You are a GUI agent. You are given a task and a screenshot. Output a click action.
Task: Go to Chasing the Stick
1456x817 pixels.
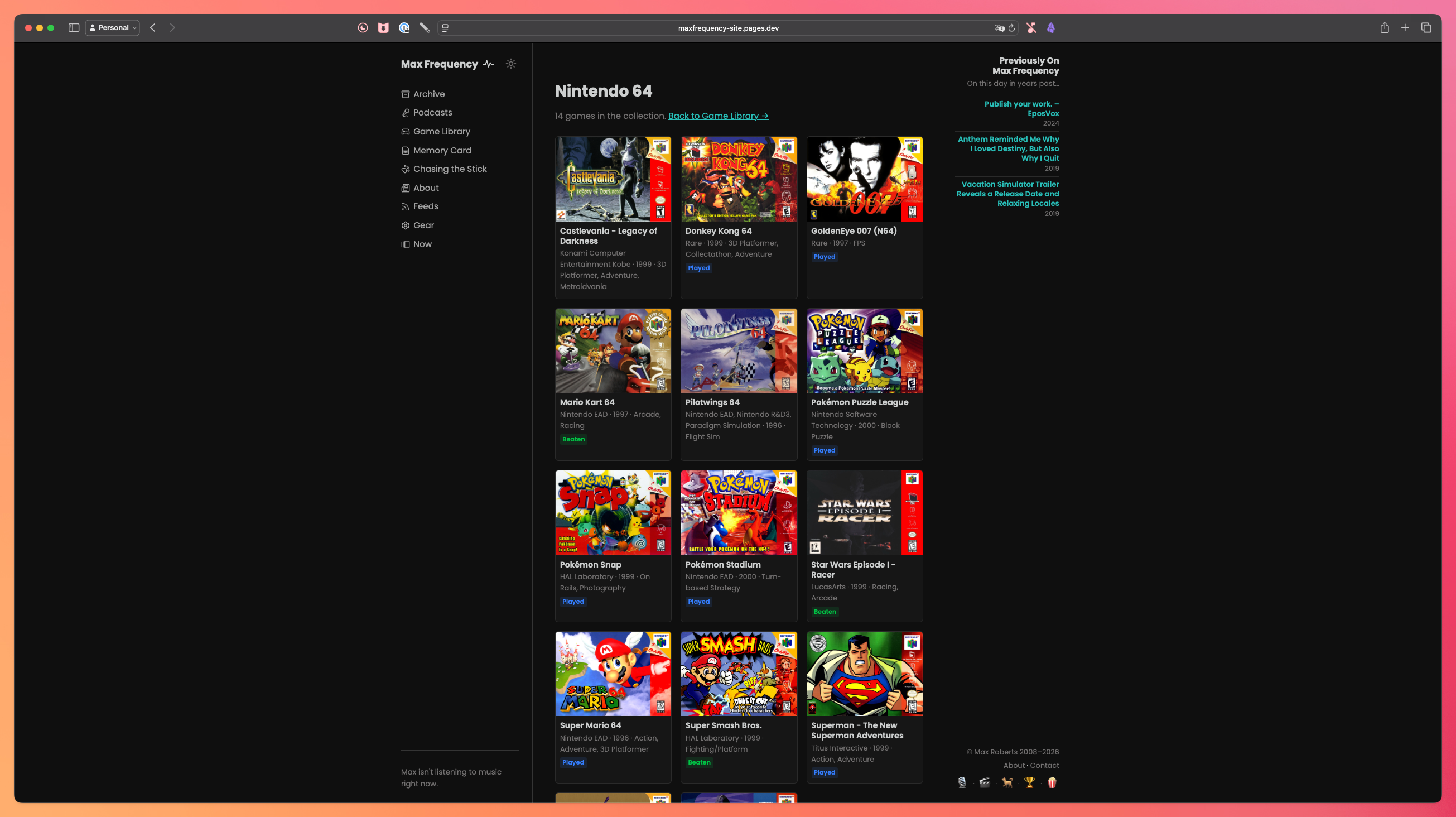450,169
